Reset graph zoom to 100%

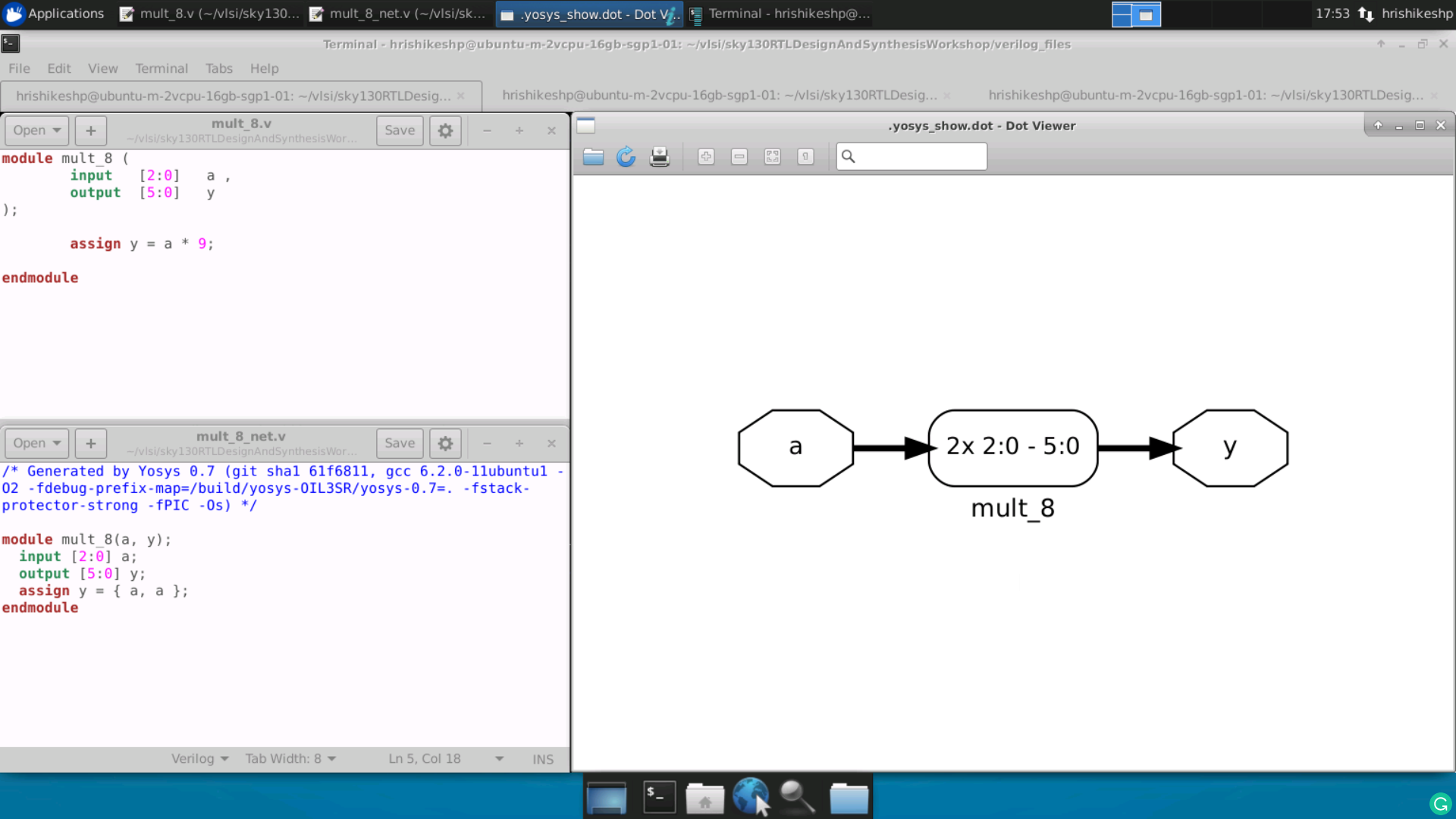tap(805, 157)
